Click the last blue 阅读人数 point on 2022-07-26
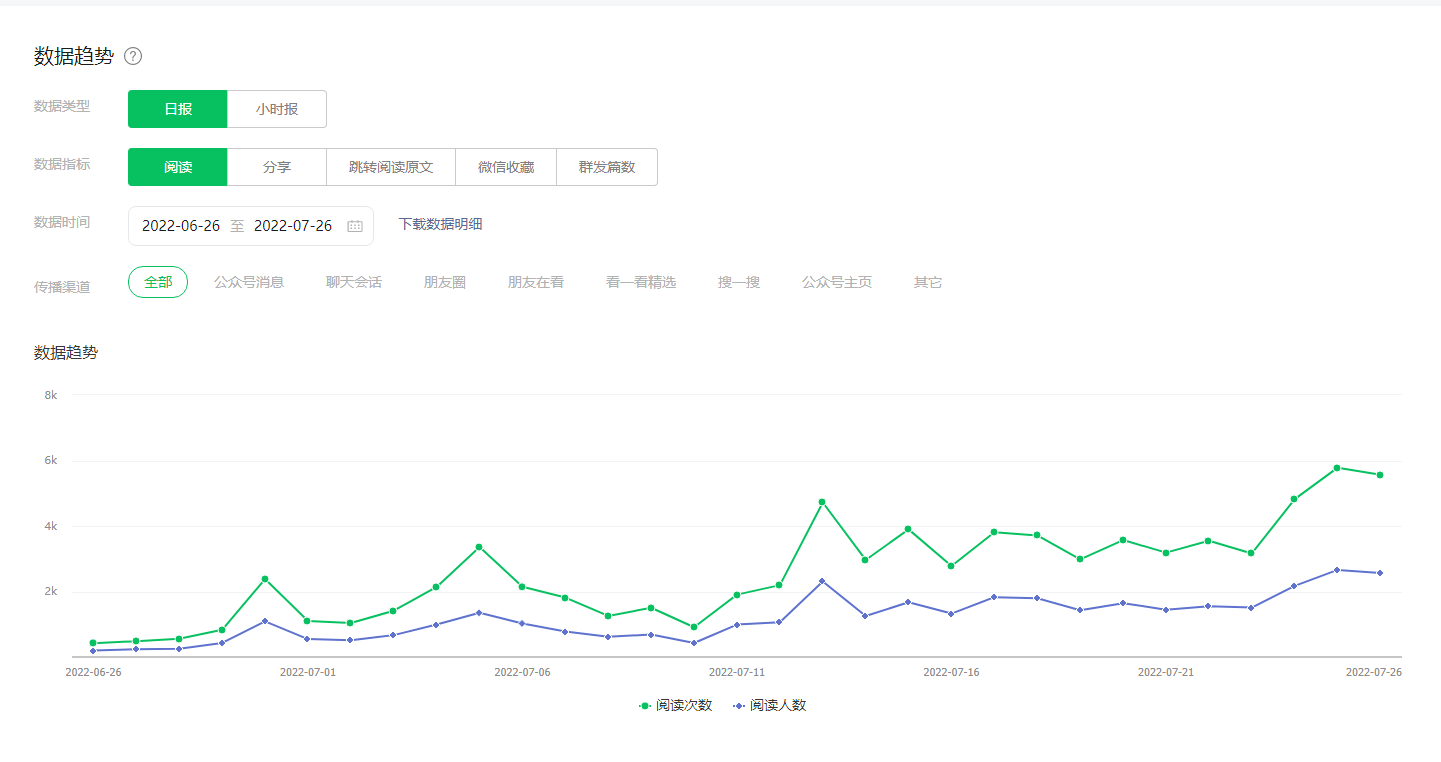The height and width of the screenshot is (762, 1441). coord(1380,573)
